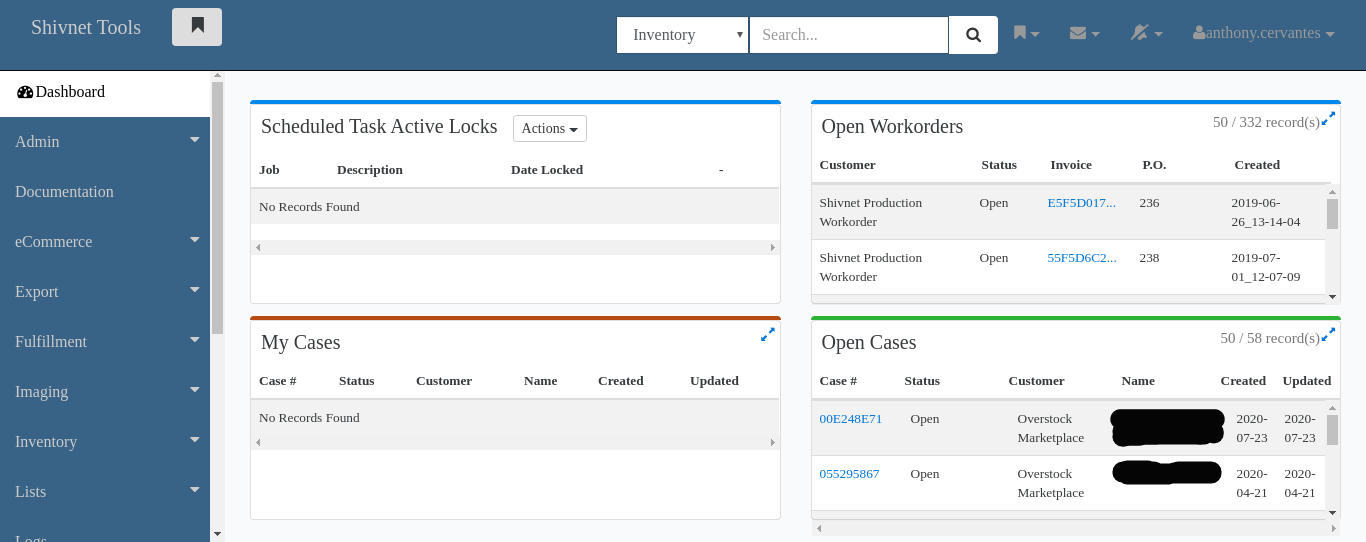Viewport: 1366px width, 542px height.
Task: Open case 00E248E71 link
Action: tap(850, 419)
